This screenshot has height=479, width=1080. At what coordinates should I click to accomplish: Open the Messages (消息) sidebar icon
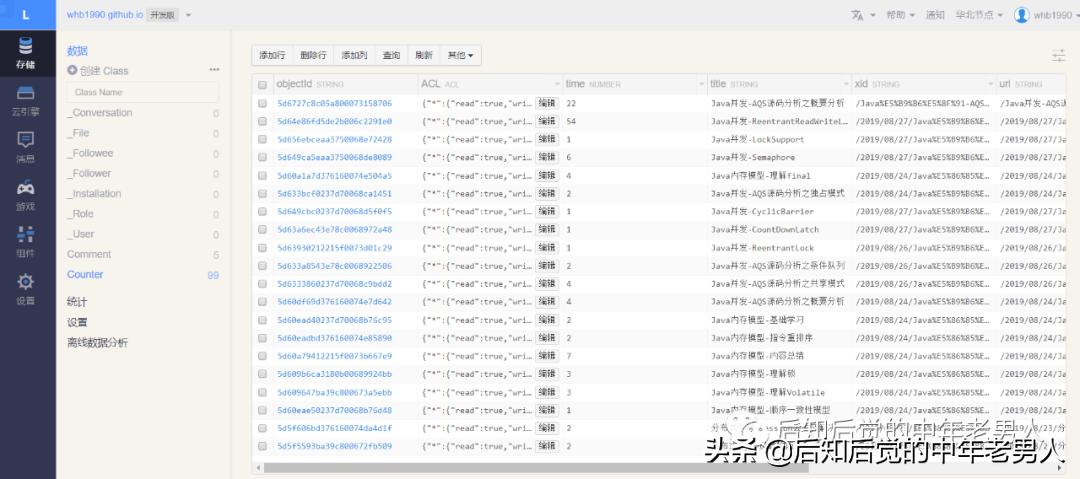coord(25,147)
